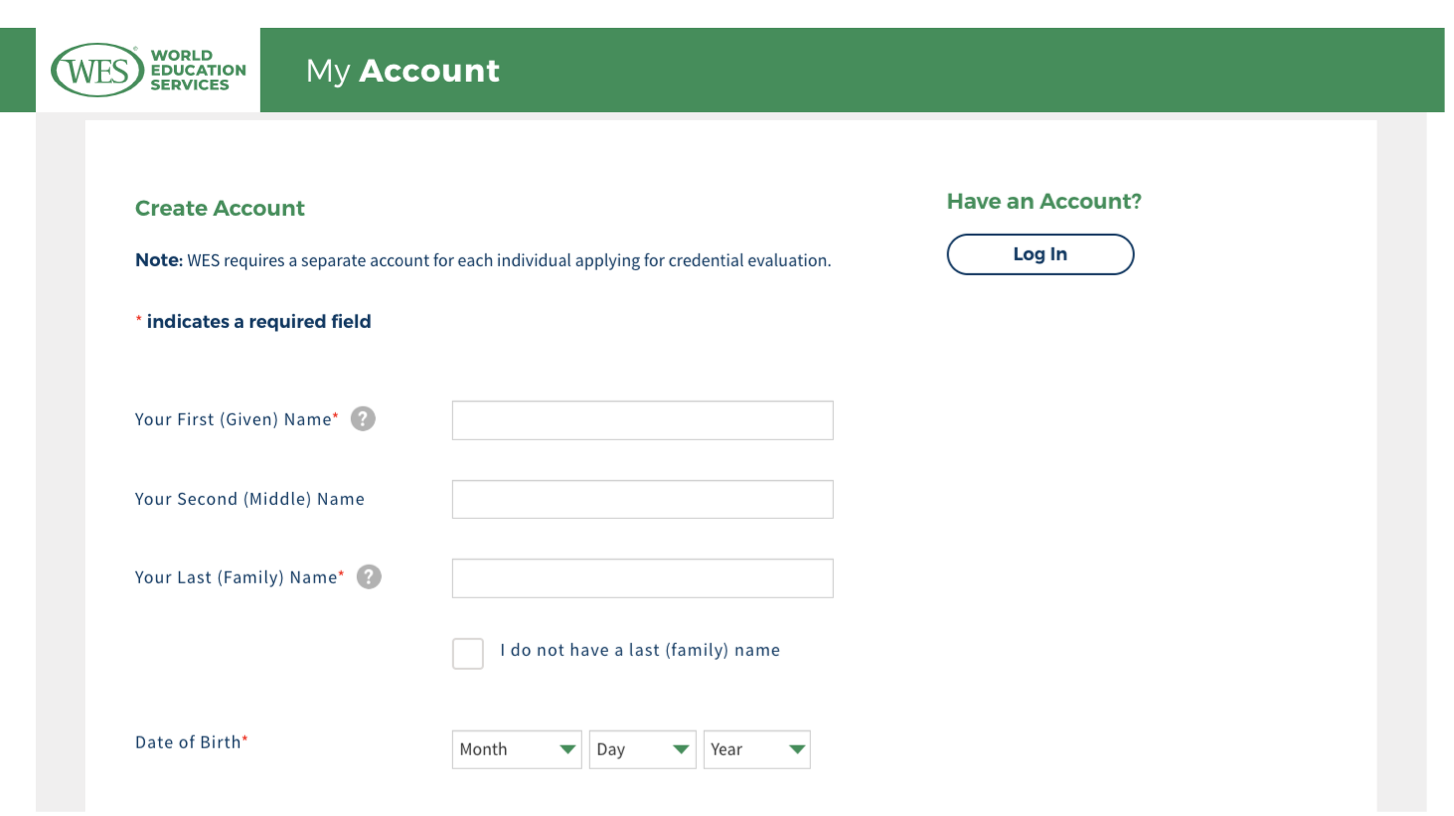Click the "Your Last (Family) Name" label
This screenshot has height=816, width=1454.
[x=237, y=578]
